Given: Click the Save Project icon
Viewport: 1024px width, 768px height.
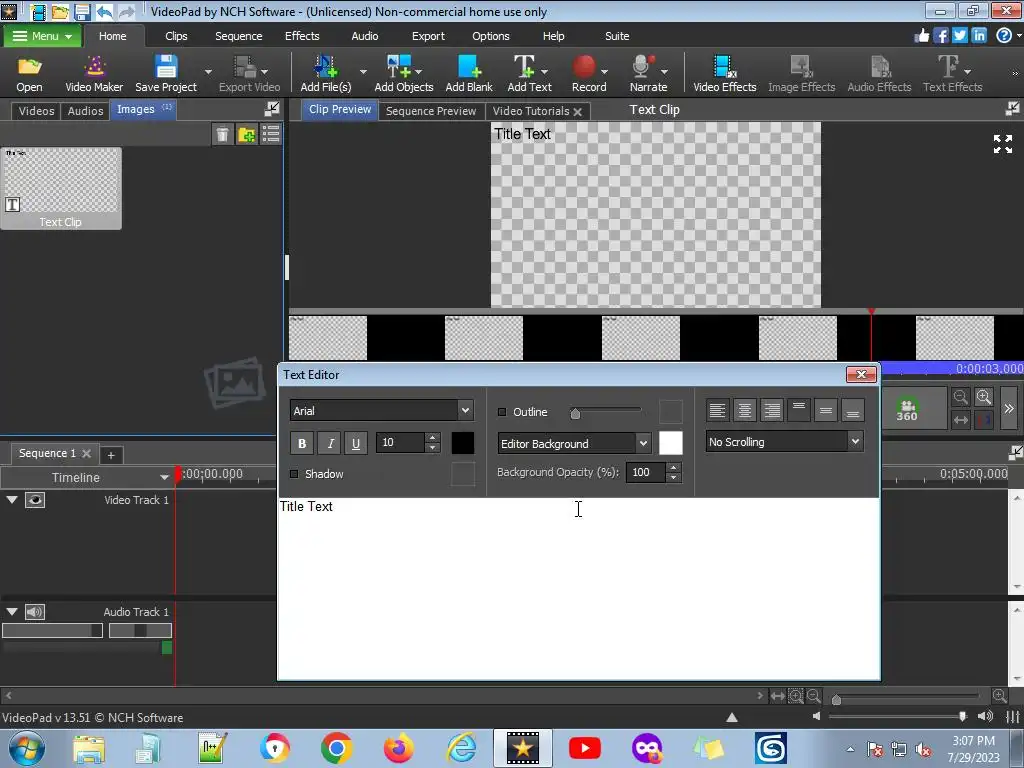Looking at the screenshot, I should click(x=166, y=73).
